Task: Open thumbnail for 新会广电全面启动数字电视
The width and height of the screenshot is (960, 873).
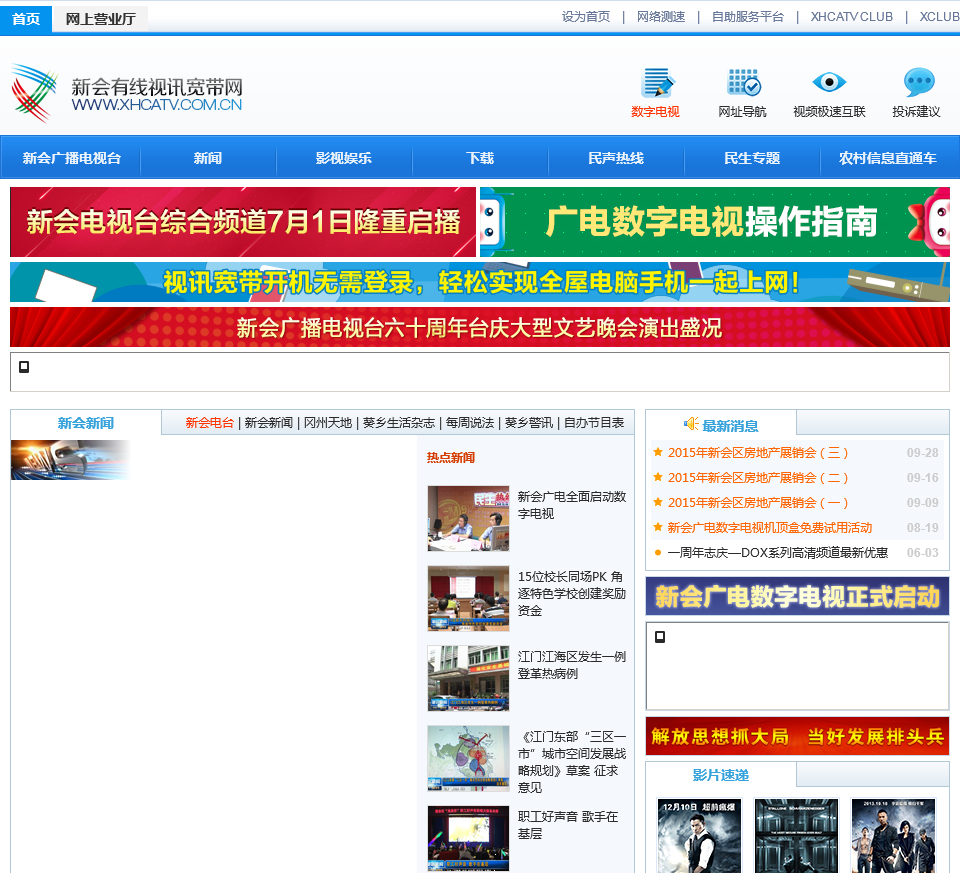Action: [x=468, y=519]
